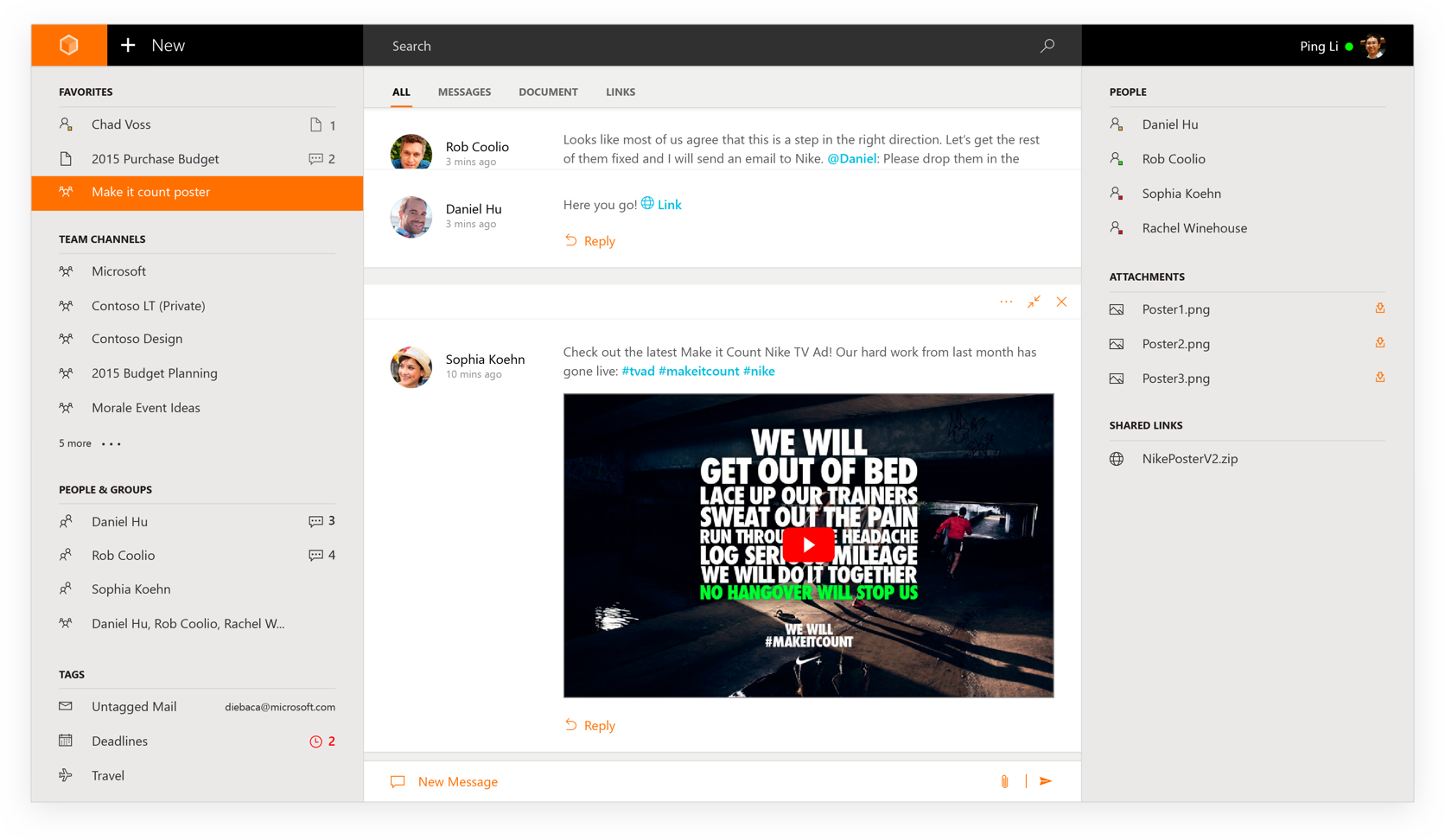Click the paperclip attach icon
1445x840 pixels.
1004,781
